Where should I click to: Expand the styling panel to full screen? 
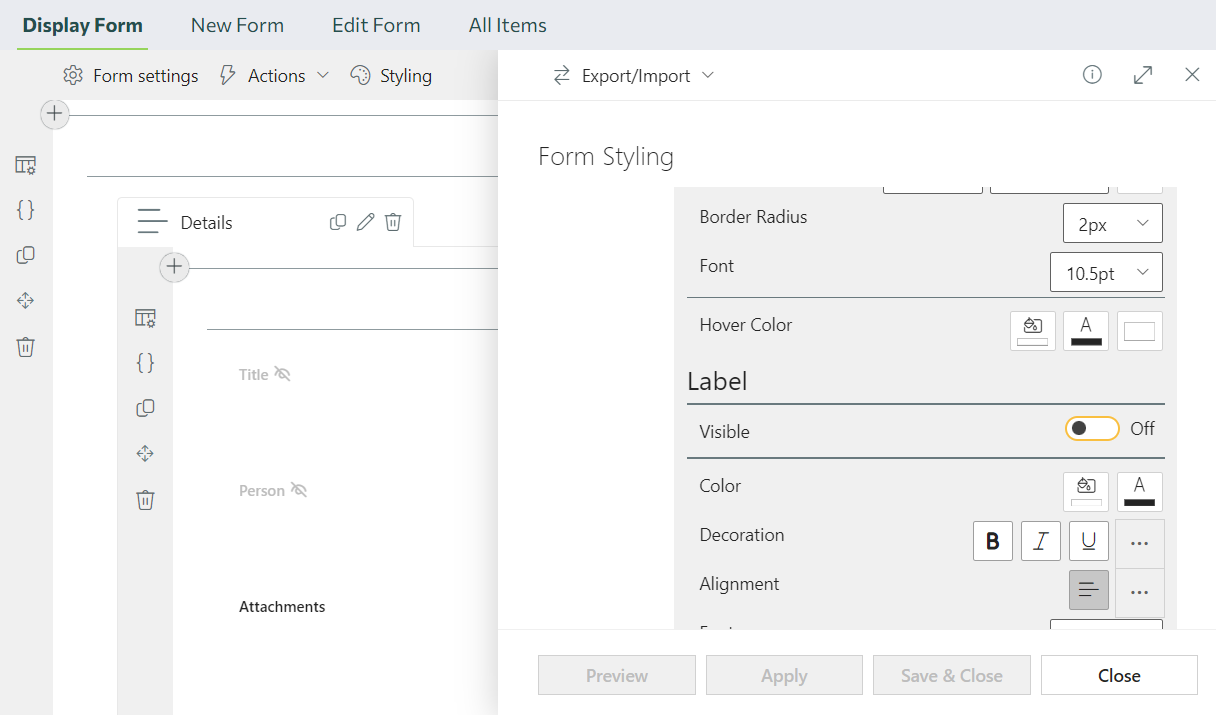(1143, 75)
